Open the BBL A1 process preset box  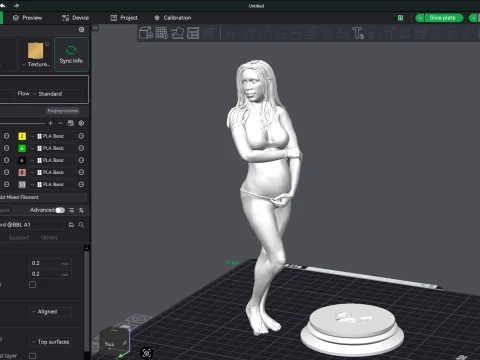(x=31, y=225)
